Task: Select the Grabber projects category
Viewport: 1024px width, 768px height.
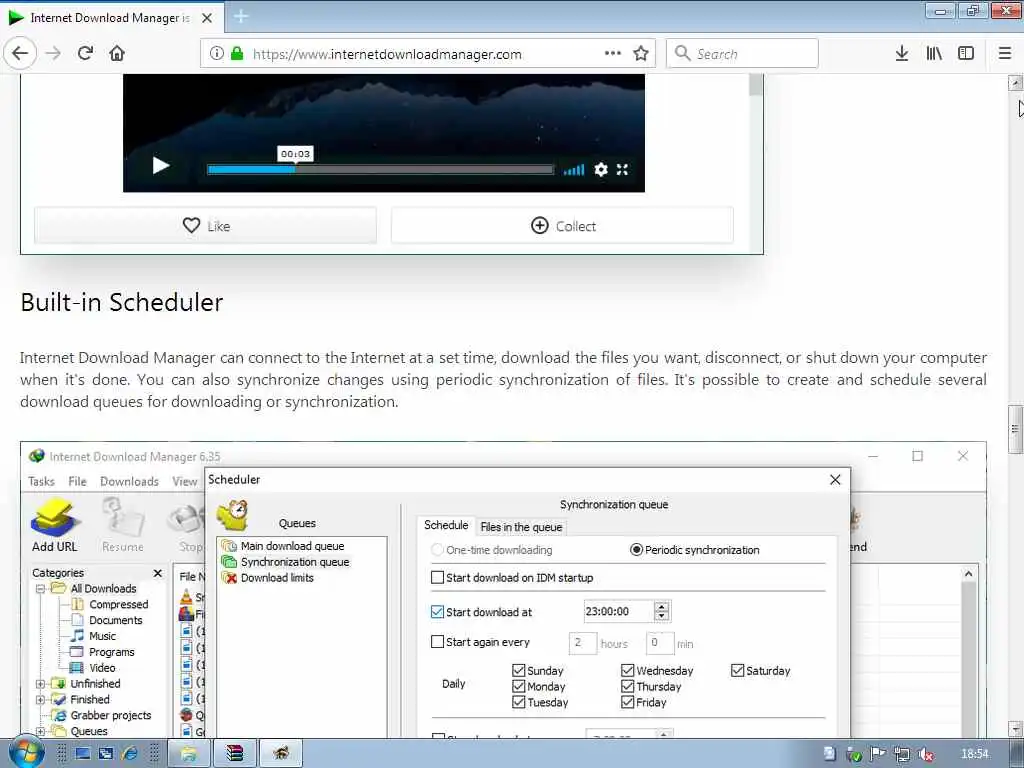Action: click(x=102, y=715)
